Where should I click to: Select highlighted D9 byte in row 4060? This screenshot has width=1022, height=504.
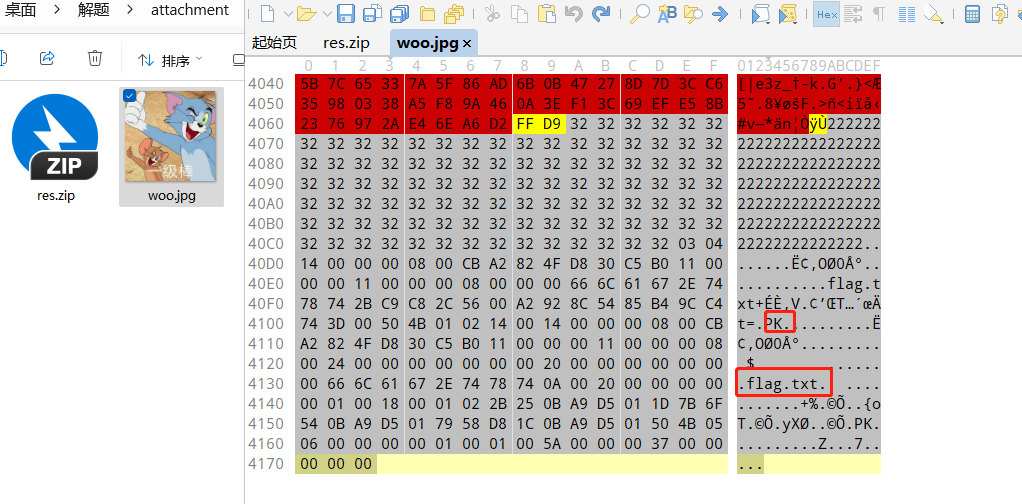point(553,124)
